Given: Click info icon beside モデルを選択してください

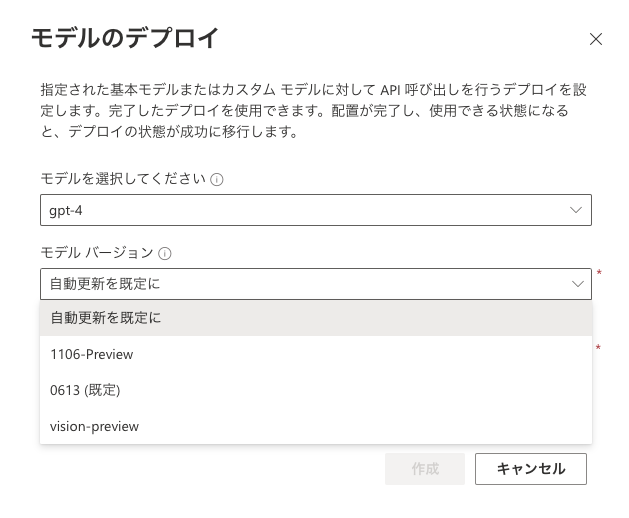Looking at the screenshot, I should click(217, 180).
